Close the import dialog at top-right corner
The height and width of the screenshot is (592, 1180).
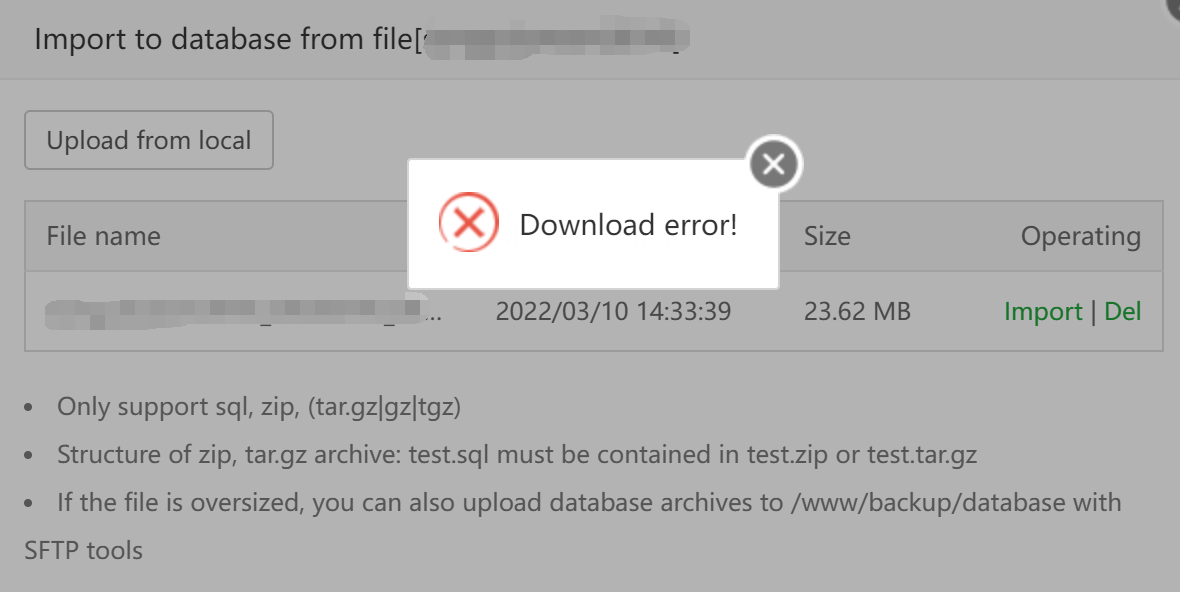pos(1174,5)
